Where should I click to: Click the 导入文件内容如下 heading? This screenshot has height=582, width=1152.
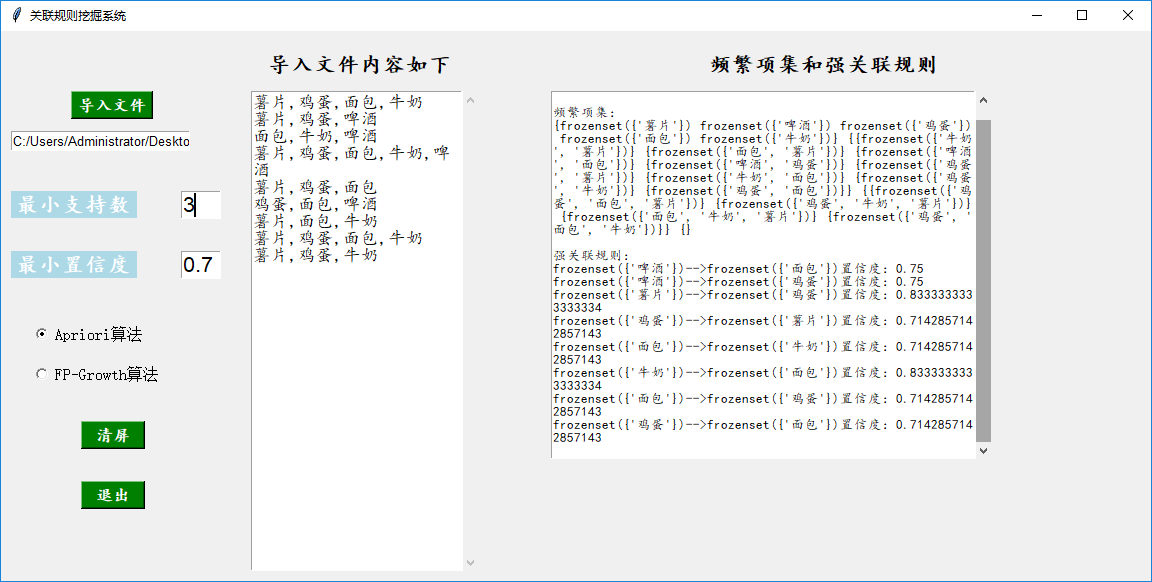(x=359, y=65)
